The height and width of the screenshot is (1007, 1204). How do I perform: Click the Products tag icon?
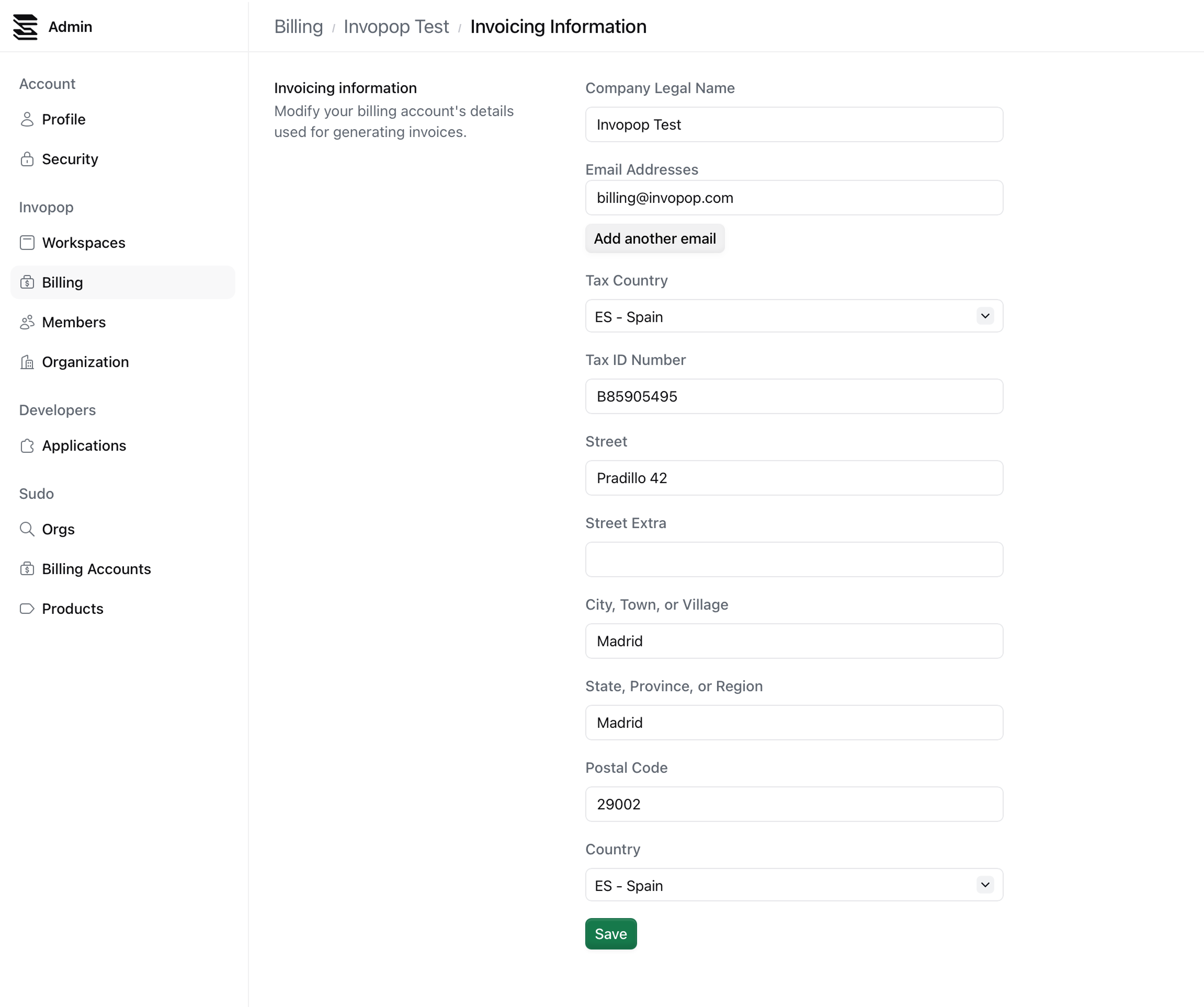tap(27, 608)
